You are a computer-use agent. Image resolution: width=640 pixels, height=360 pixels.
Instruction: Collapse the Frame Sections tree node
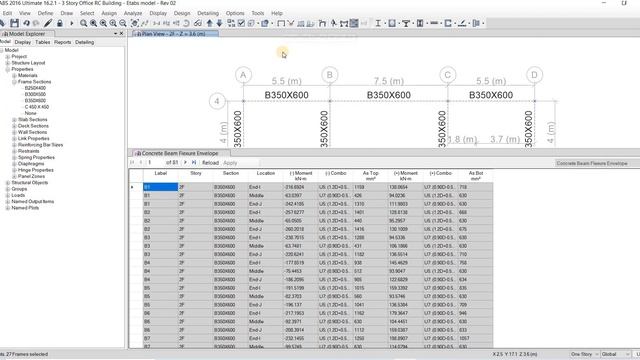tap(14, 82)
